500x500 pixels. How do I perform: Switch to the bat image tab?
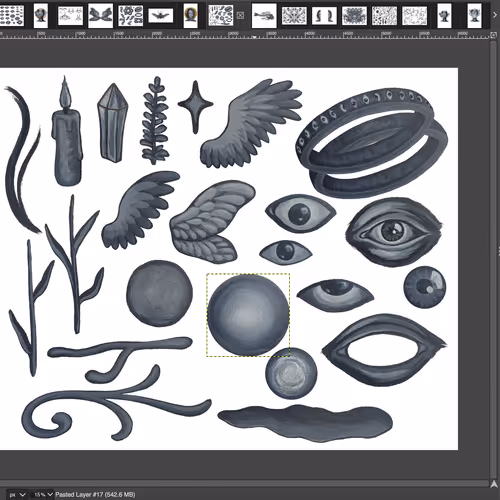161,16
